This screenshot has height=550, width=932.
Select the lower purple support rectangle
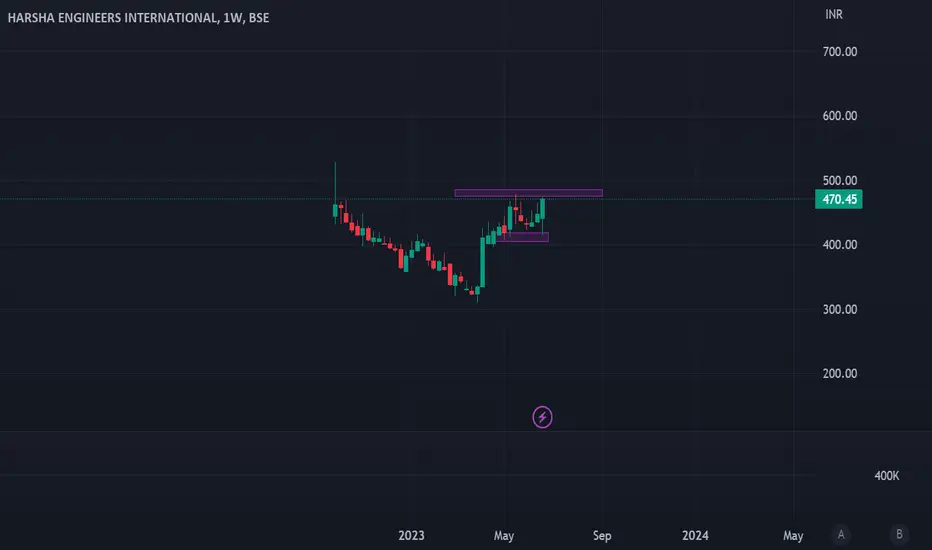[x=522, y=237]
